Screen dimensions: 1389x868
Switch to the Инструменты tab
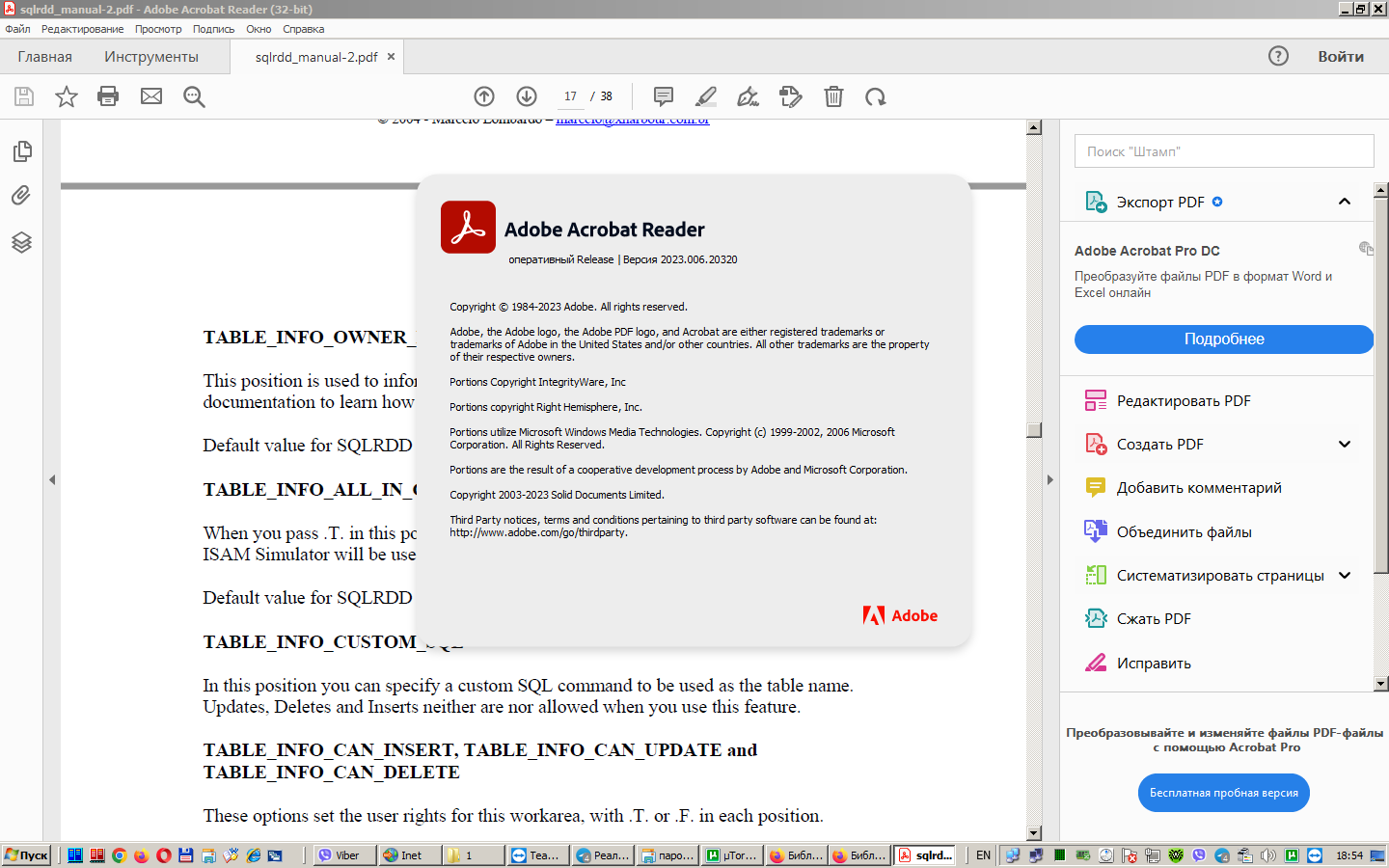(x=151, y=57)
